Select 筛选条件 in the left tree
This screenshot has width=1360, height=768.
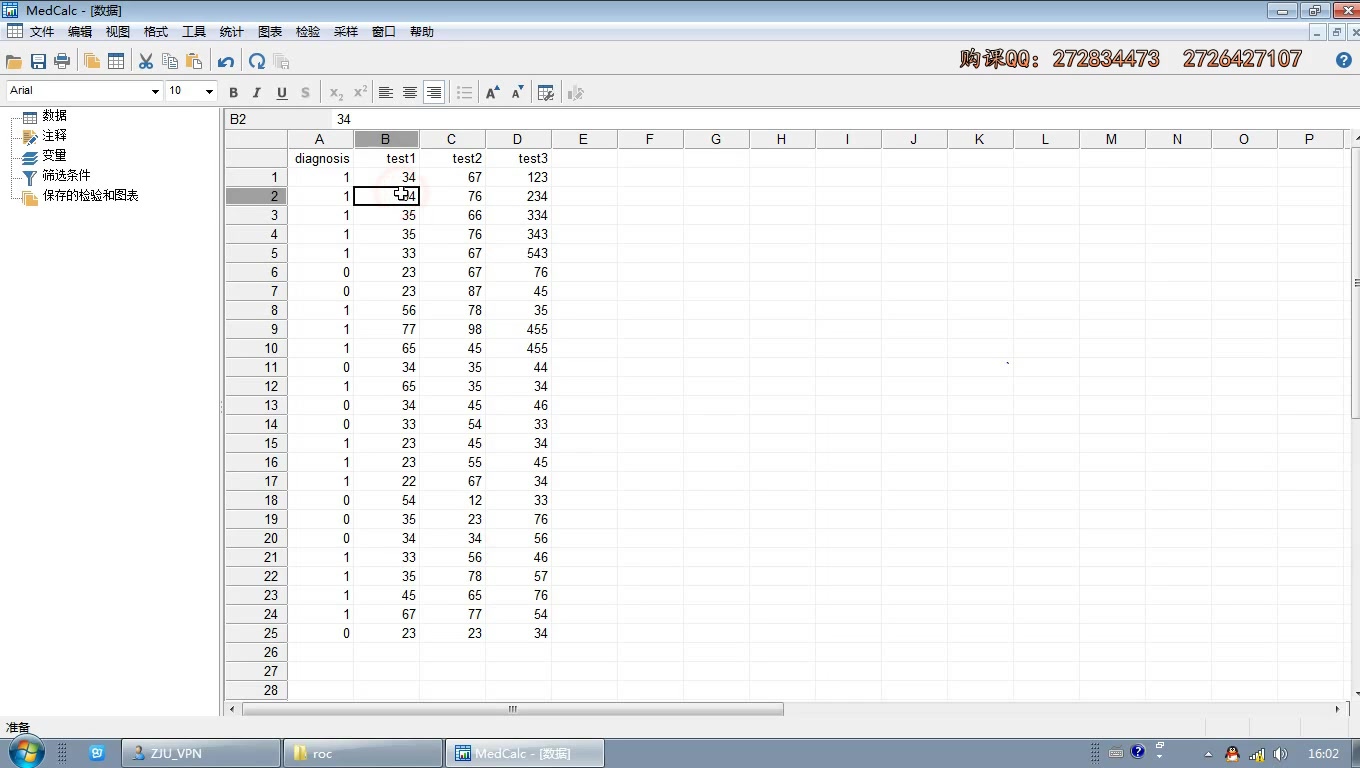66,175
